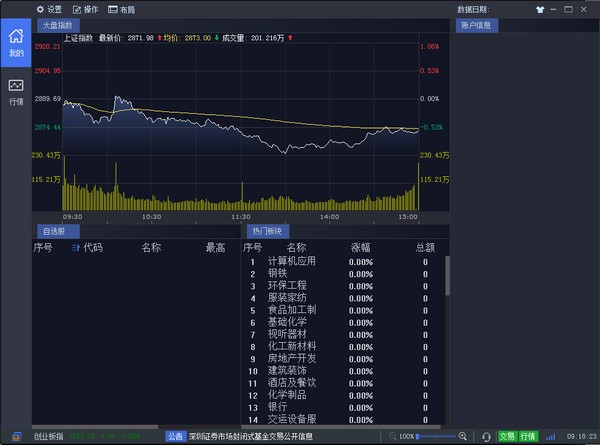Open the 账户信息 account info tab

point(474,24)
